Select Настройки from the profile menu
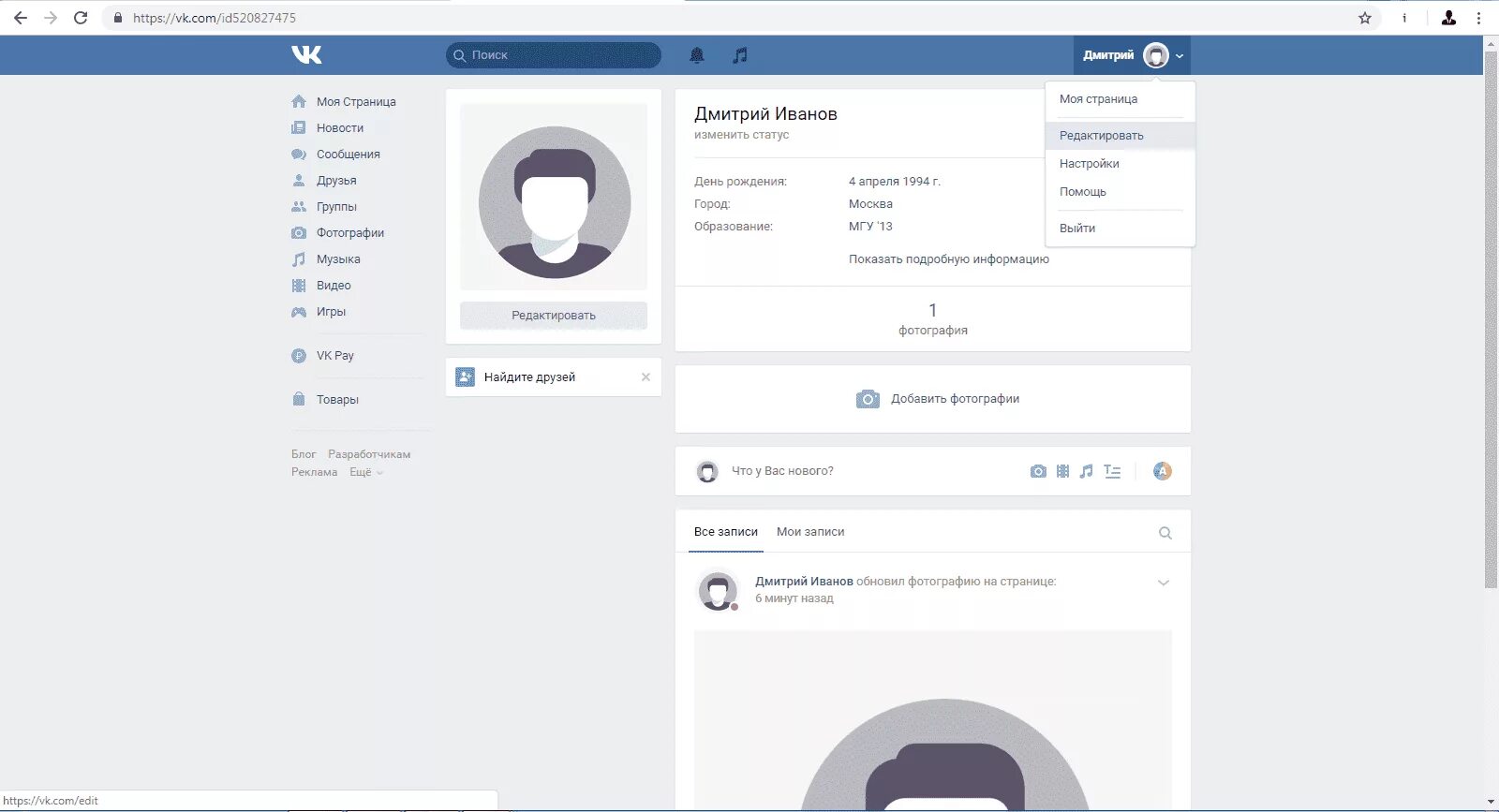Screen dimensions: 1499x812 pos(1089,164)
